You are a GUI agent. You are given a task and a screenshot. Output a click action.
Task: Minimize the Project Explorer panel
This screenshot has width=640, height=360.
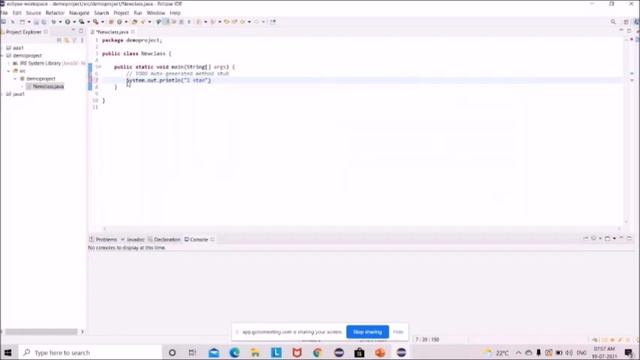coord(73,31)
